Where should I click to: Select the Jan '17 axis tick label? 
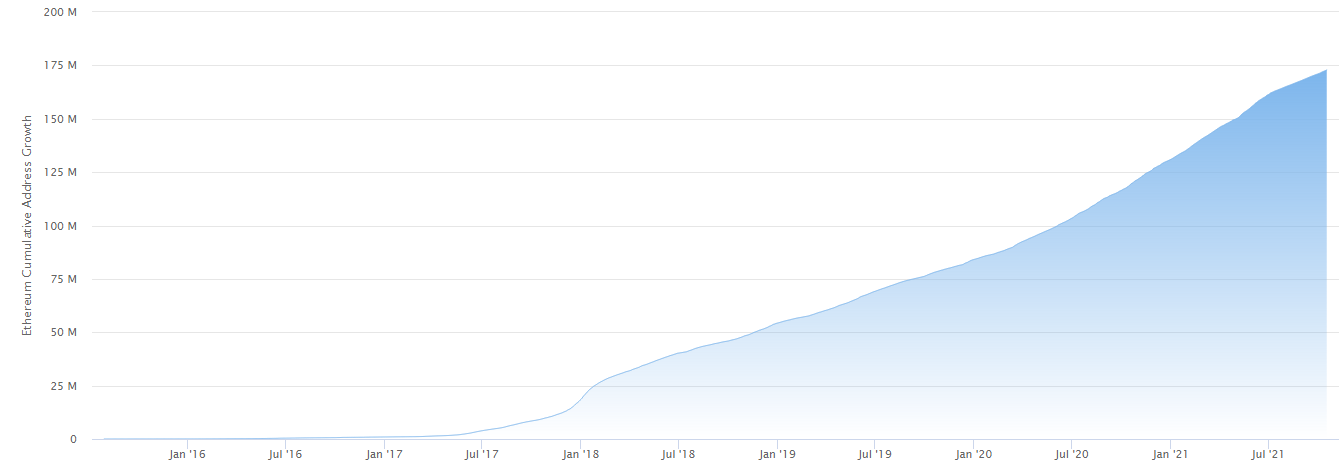[384, 454]
